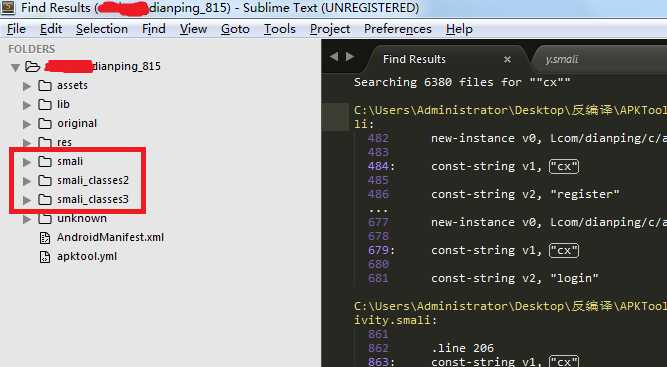Expand the original folder

coord(27,124)
